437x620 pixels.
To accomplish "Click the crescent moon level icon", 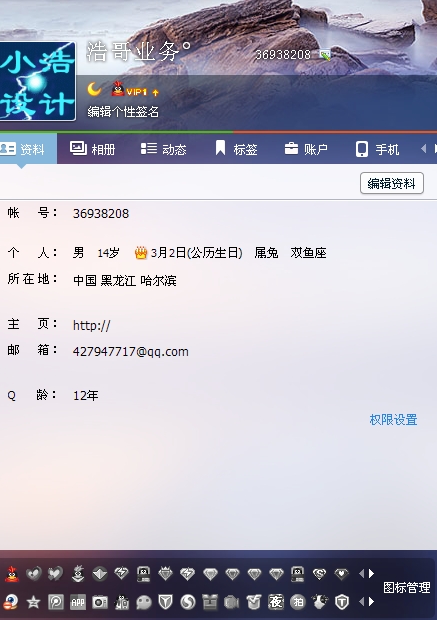I will click(95, 89).
